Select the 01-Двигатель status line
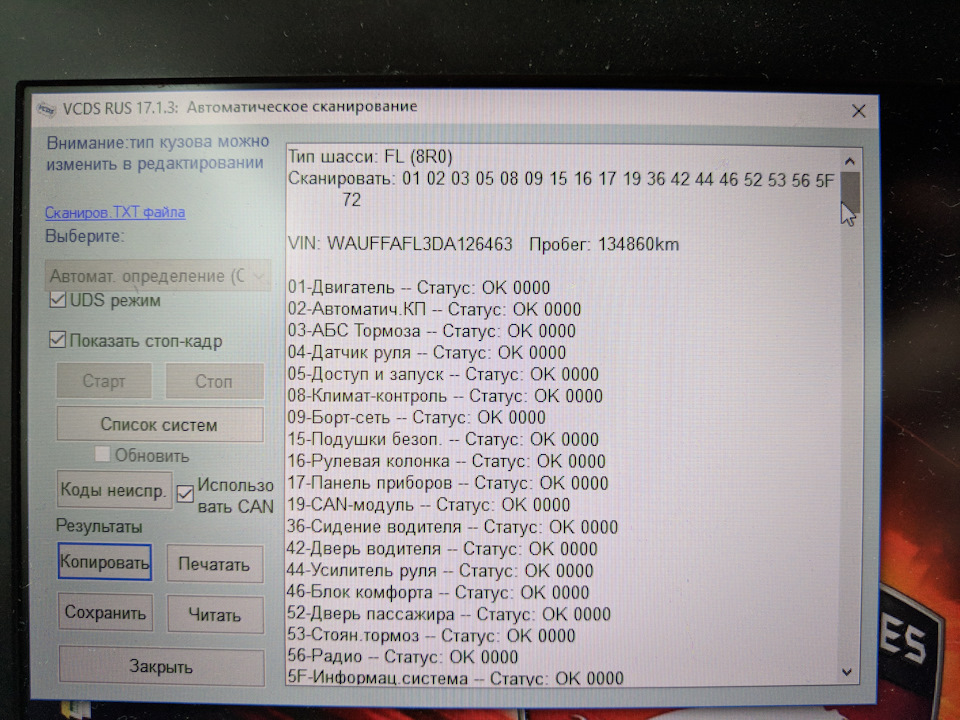Viewport: 960px width, 720px height. pyautogui.click(x=419, y=287)
